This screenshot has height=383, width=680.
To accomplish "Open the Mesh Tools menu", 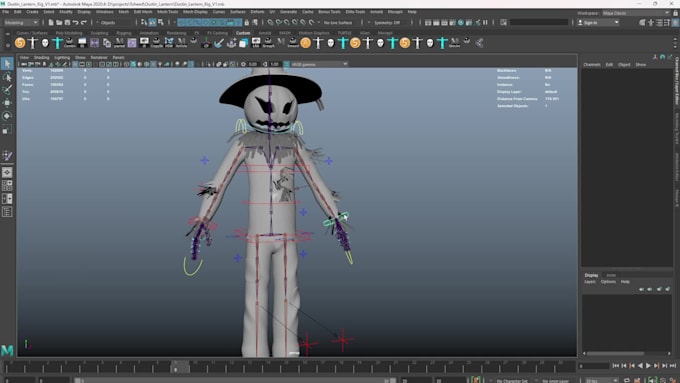I will point(167,12).
